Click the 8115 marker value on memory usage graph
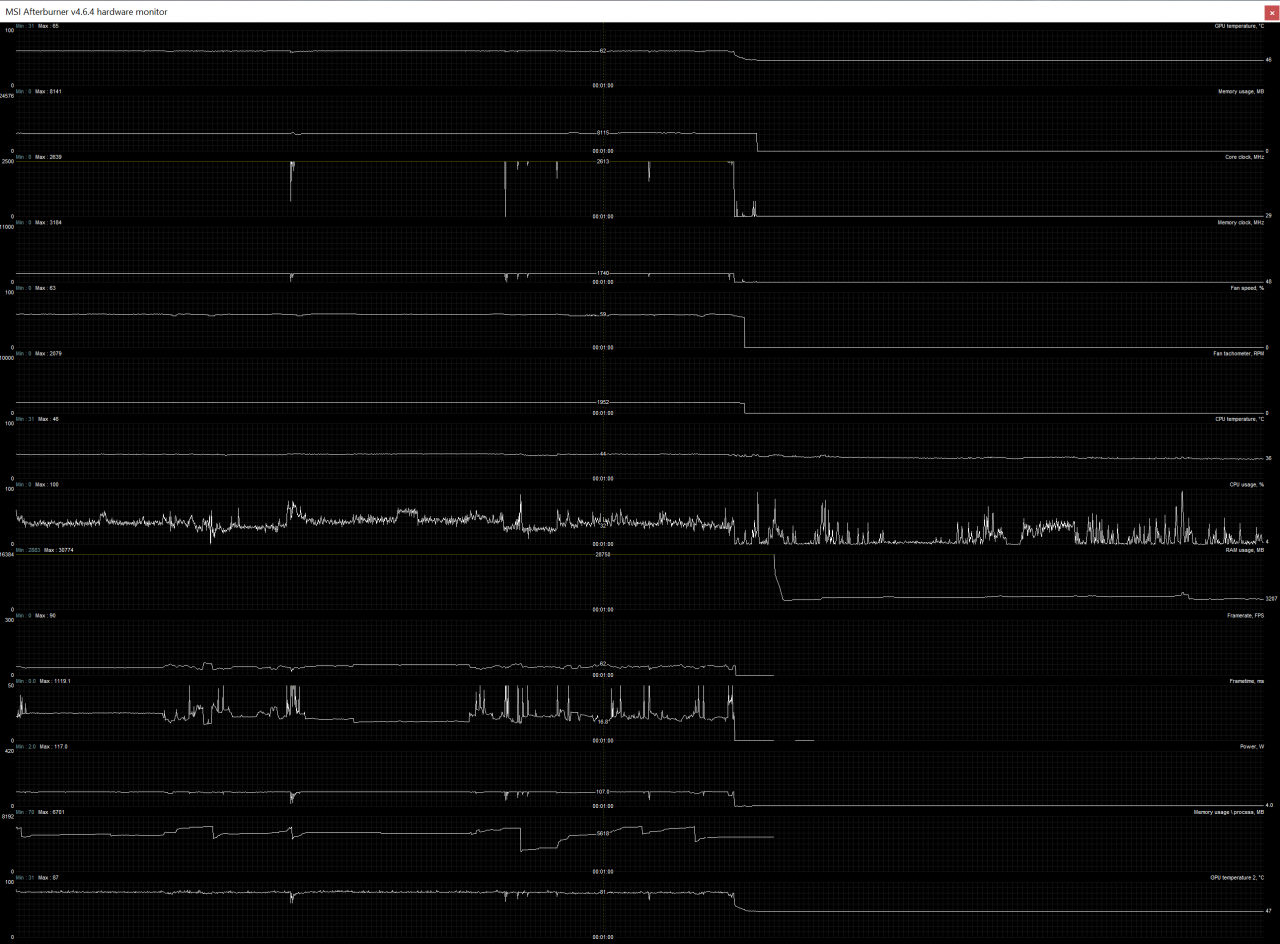Image resolution: width=1280 pixels, height=944 pixels. [603, 132]
